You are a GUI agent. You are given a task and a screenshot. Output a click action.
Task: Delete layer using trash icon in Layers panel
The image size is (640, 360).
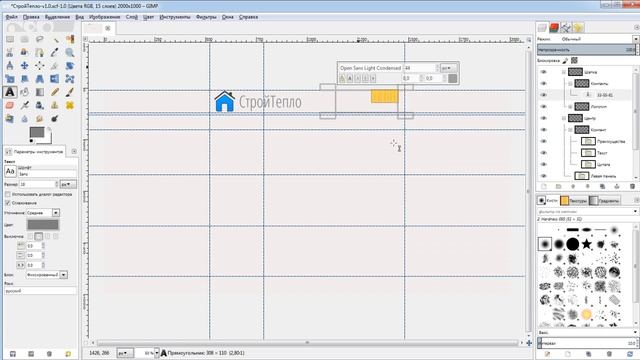point(632,187)
